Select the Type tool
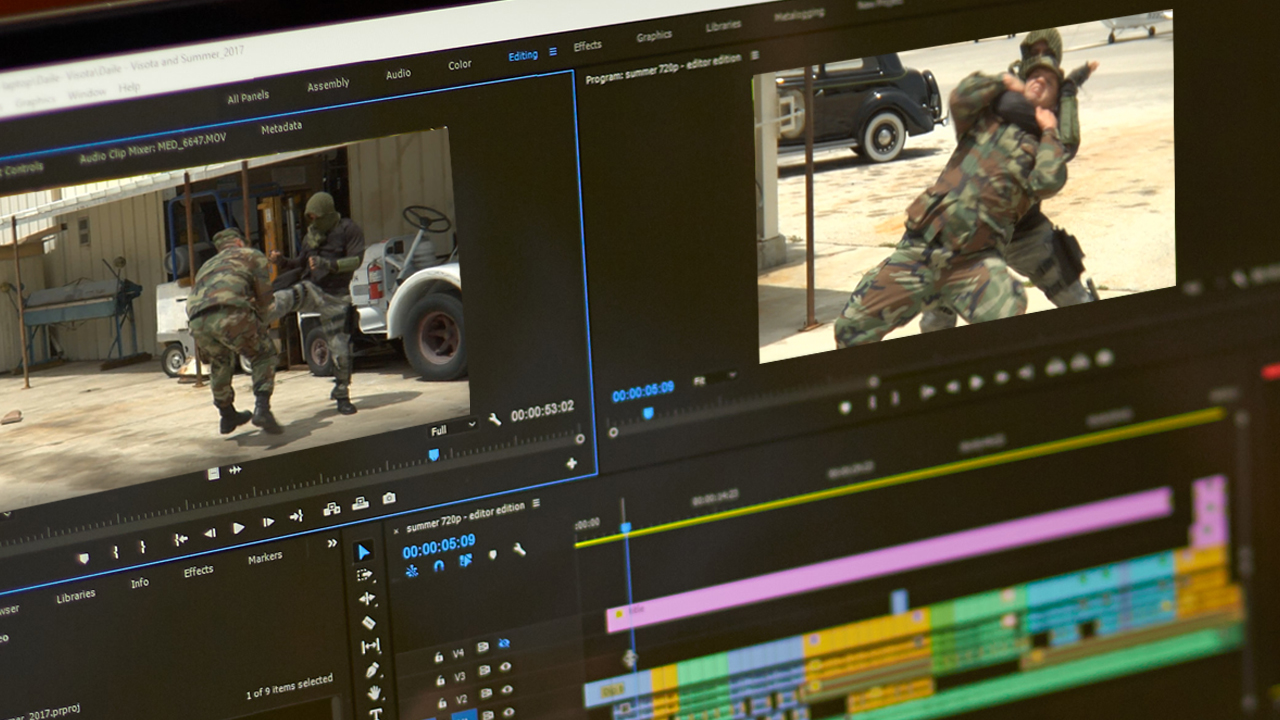The width and height of the screenshot is (1280, 720). 375,712
